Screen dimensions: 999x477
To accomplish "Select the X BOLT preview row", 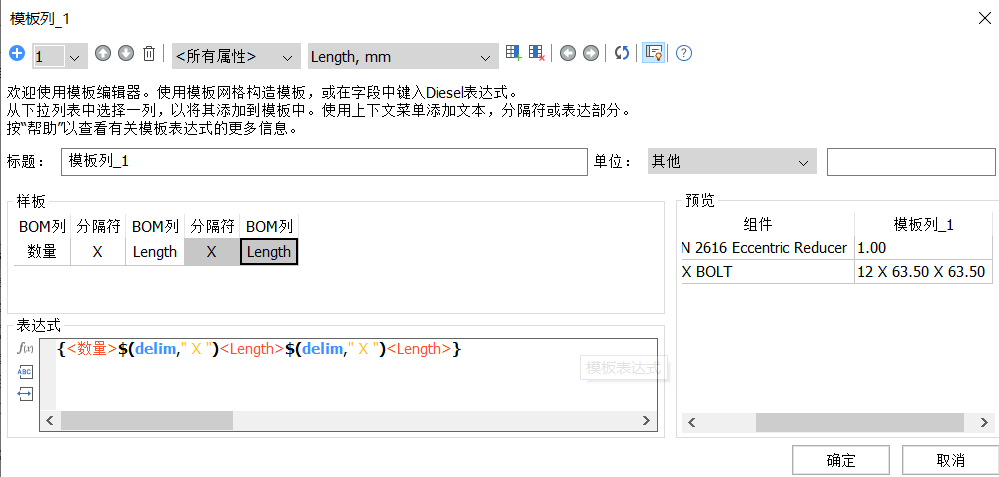I will pos(837,272).
